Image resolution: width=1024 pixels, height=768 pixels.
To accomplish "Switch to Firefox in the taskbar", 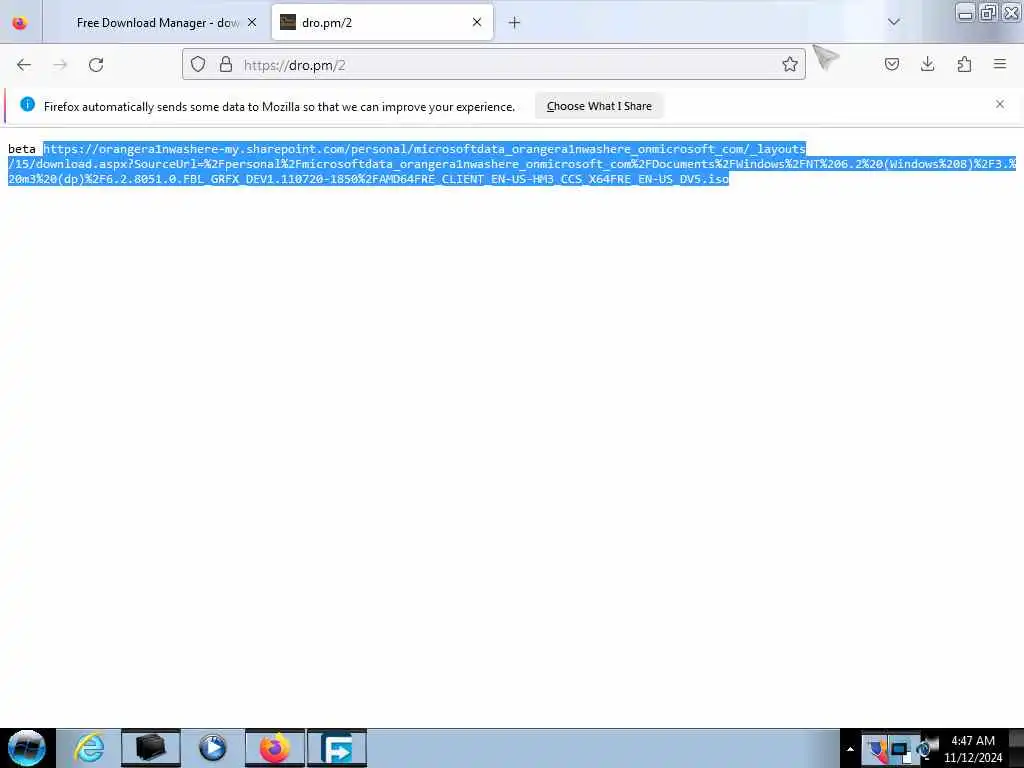I will (275, 748).
